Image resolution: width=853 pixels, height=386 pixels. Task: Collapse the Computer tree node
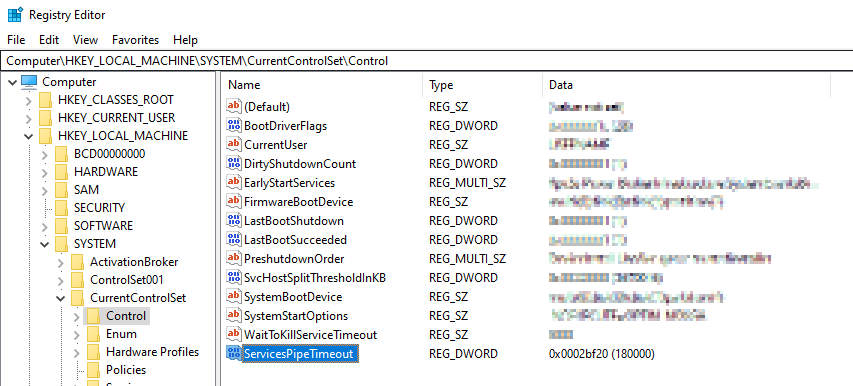[x=13, y=82]
